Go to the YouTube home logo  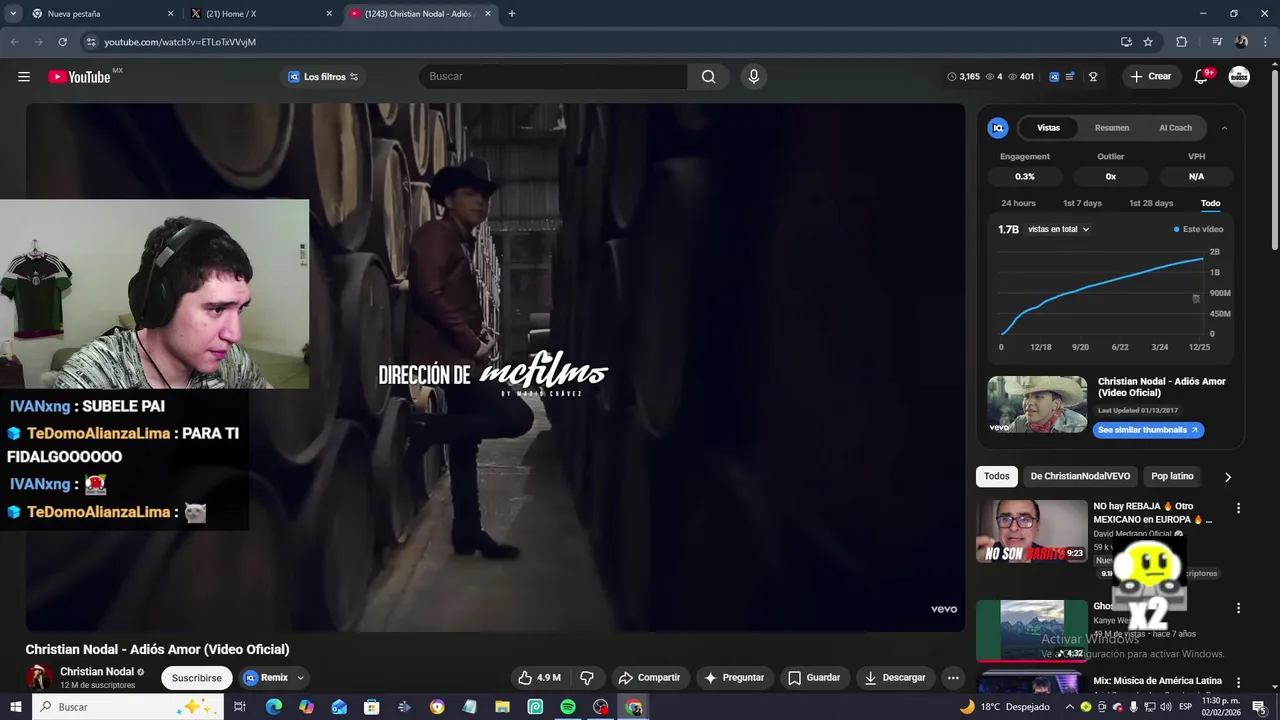[x=79, y=77]
